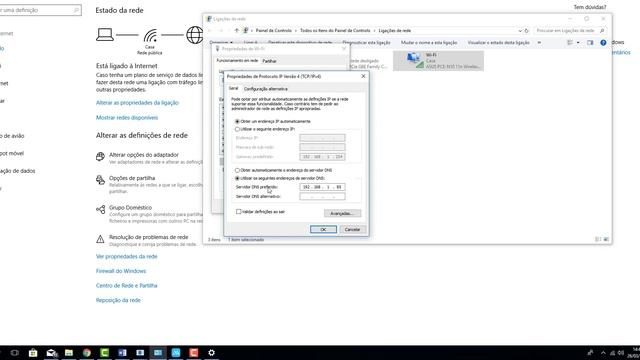Screen dimensions: 640x360
Task: Expand the address bar history dropdown
Action: click(520, 31)
